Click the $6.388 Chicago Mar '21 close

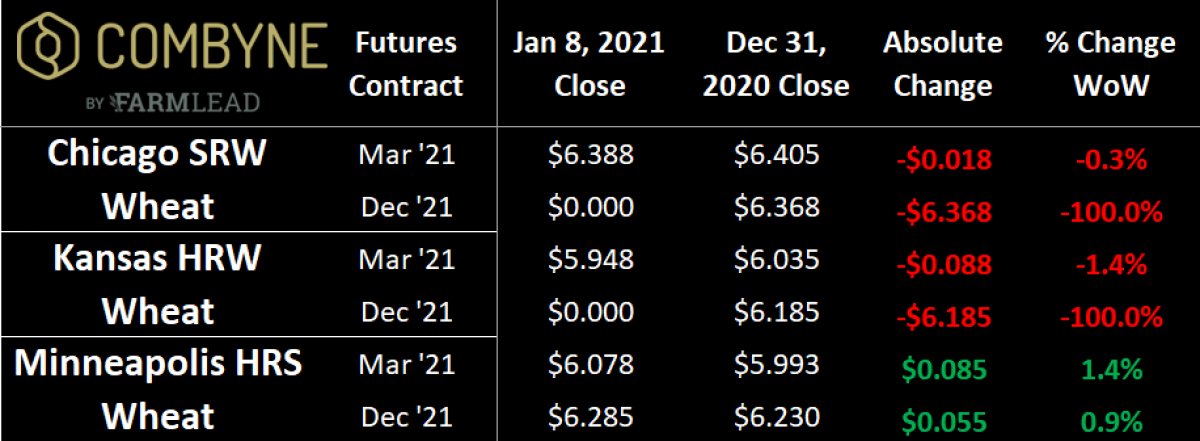(591, 155)
